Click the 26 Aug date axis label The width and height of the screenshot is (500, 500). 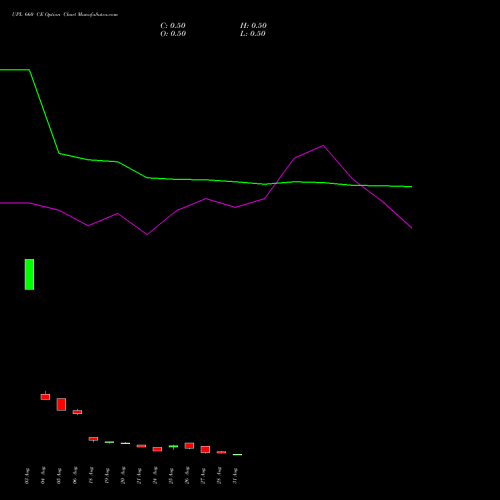click(x=187, y=476)
